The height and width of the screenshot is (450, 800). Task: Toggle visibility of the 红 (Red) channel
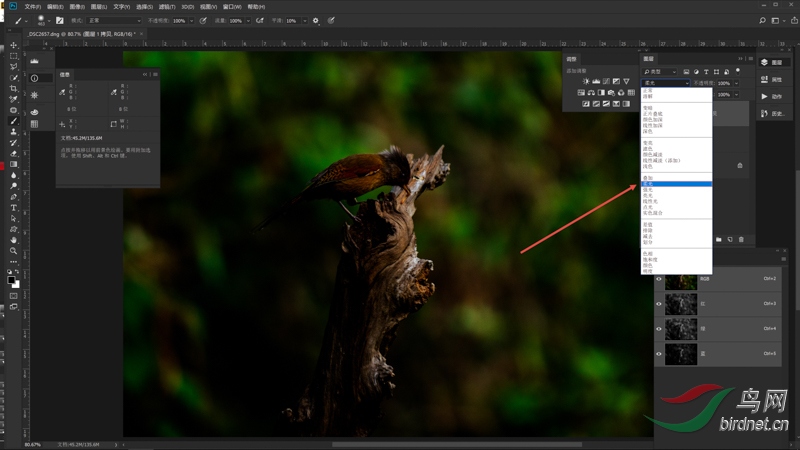tap(659, 304)
